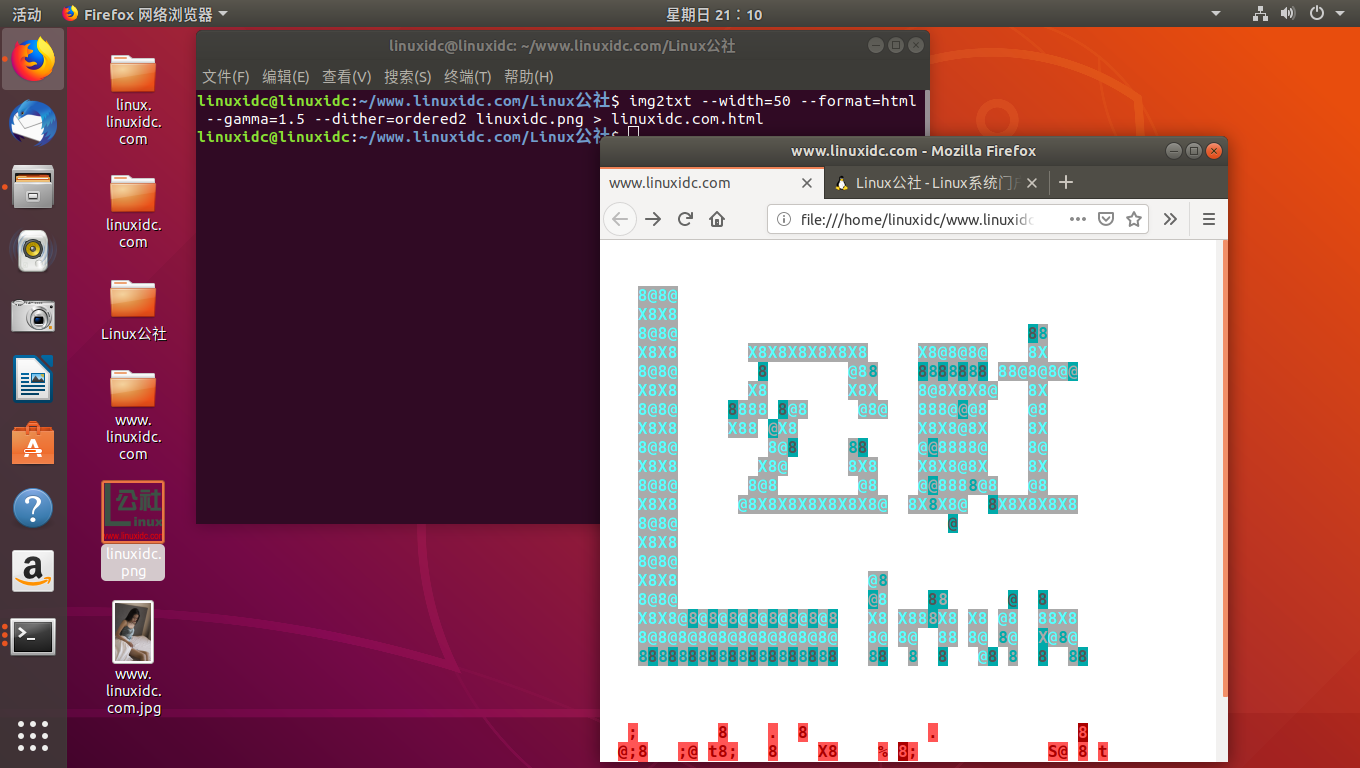Select Linux公社 desktop folder
Viewport: 1360px width, 768px height.
click(x=133, y=309)
